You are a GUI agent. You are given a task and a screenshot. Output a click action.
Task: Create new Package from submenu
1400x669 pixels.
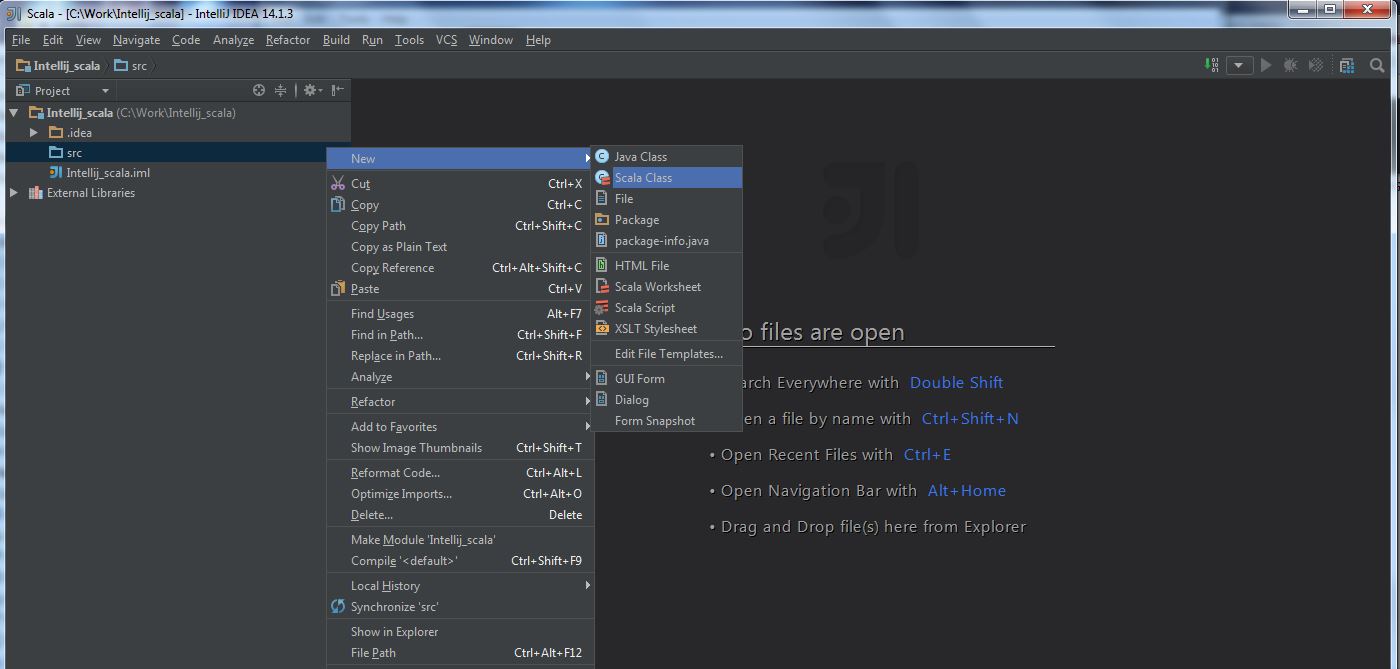point(666,220)
